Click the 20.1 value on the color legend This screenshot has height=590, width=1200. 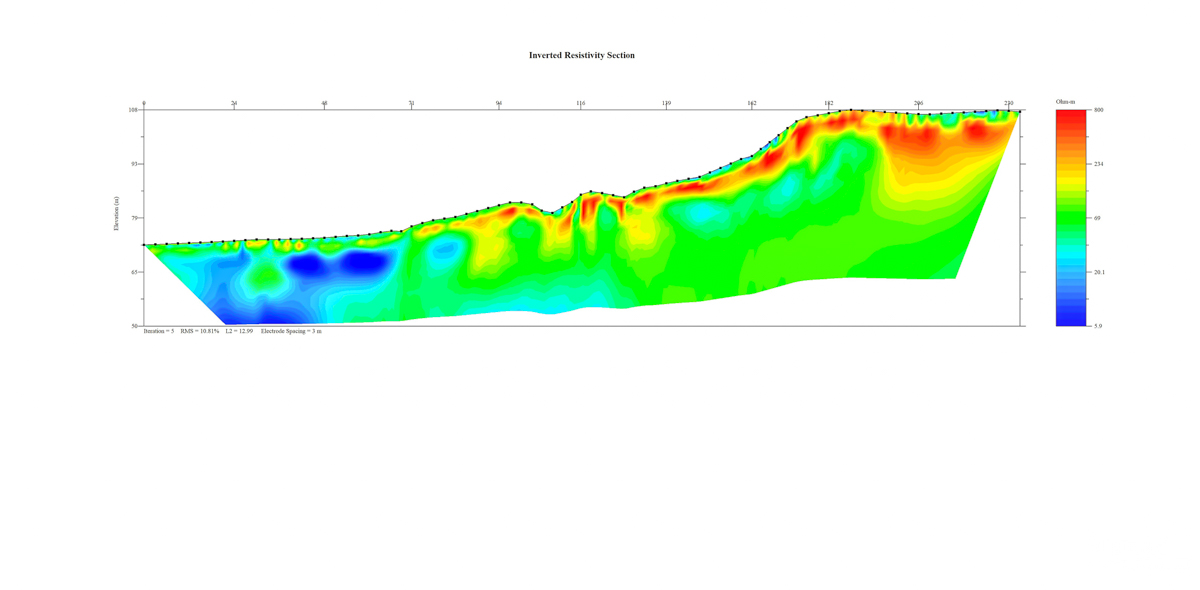click(x=1098, y=272)
